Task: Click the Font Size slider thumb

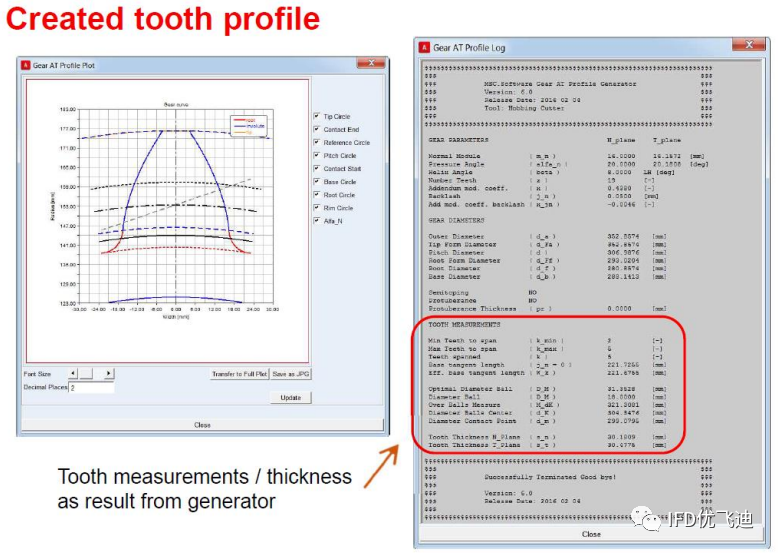Action: coord(85,373)
